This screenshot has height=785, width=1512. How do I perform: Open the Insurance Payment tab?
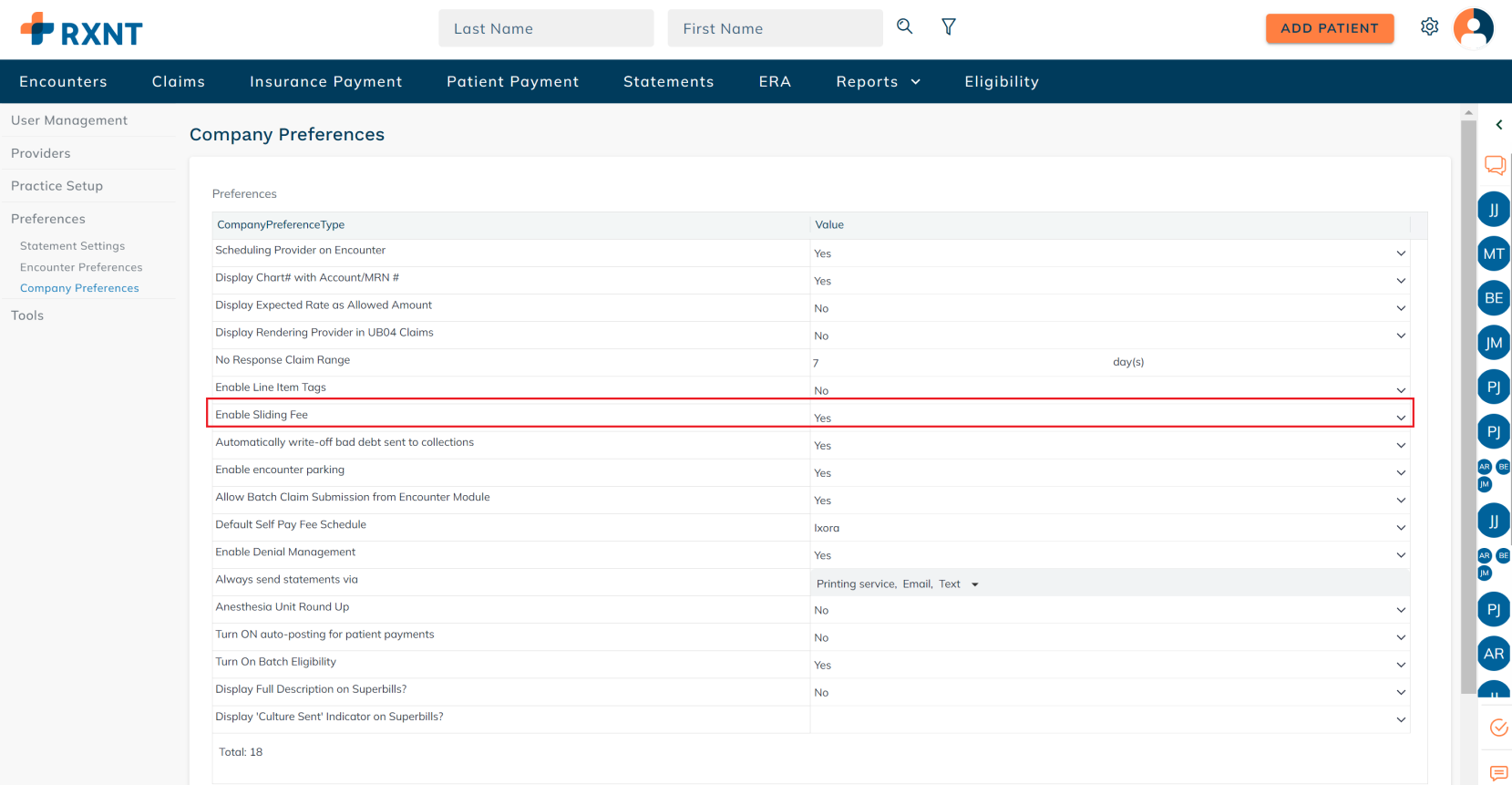[x=325, y=82]
